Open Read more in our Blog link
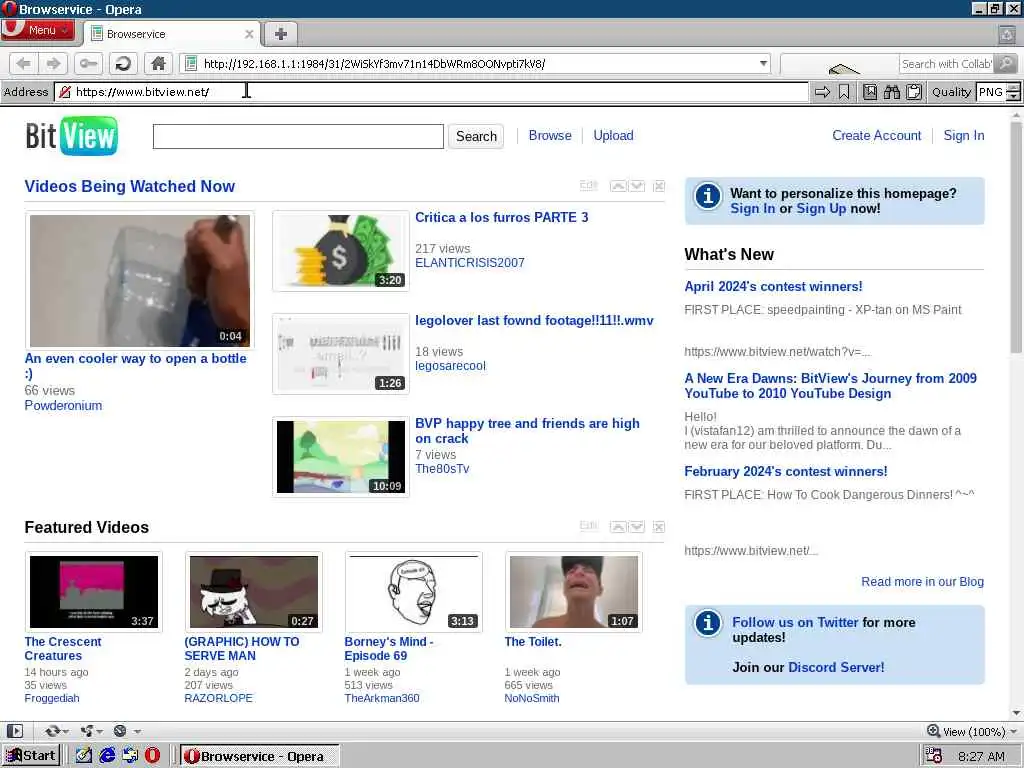 pyautogui.click(x=922, y=581)
